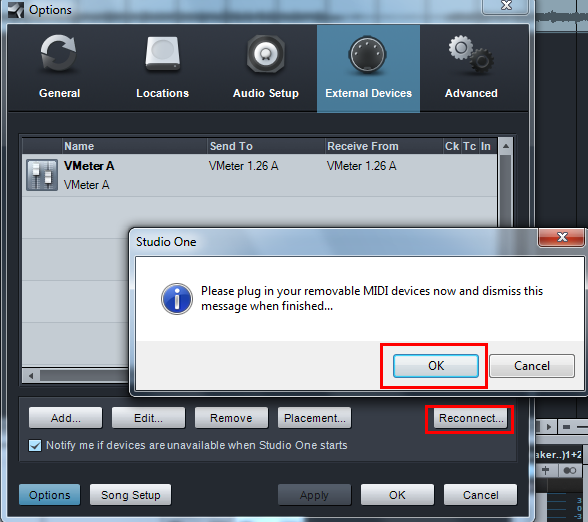588x522 pixels.
Task: Click the Add... device button
Action: point(66,418)
